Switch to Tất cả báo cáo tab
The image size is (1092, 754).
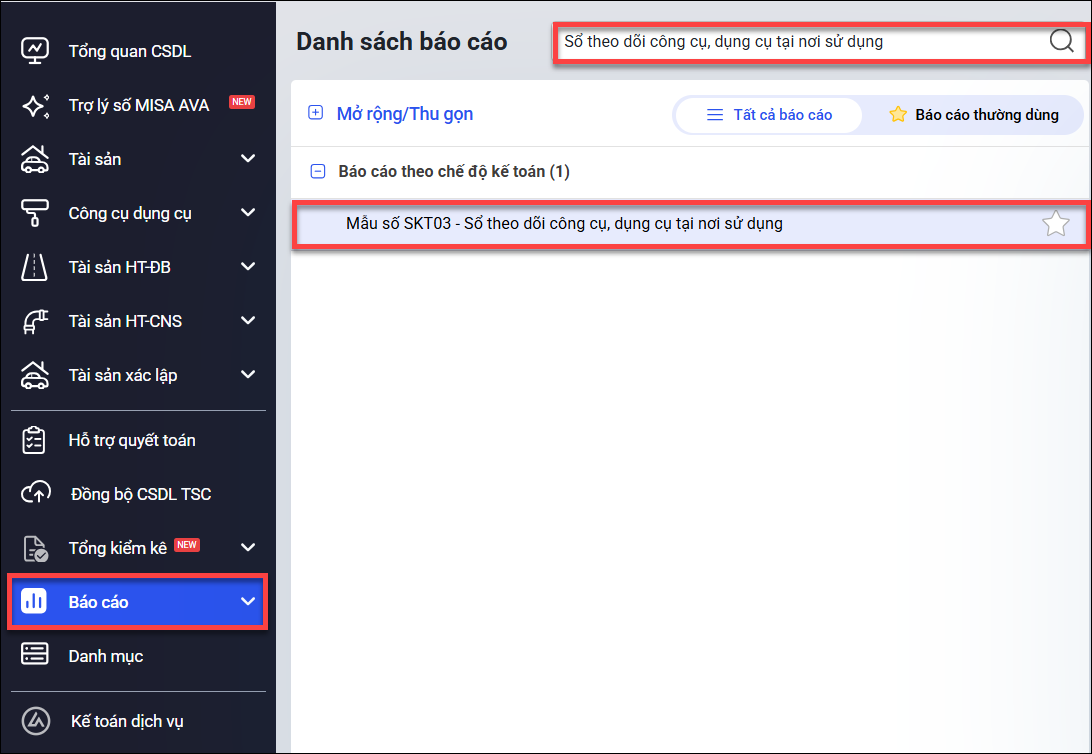pyautogui.click(x=769, y=115)
